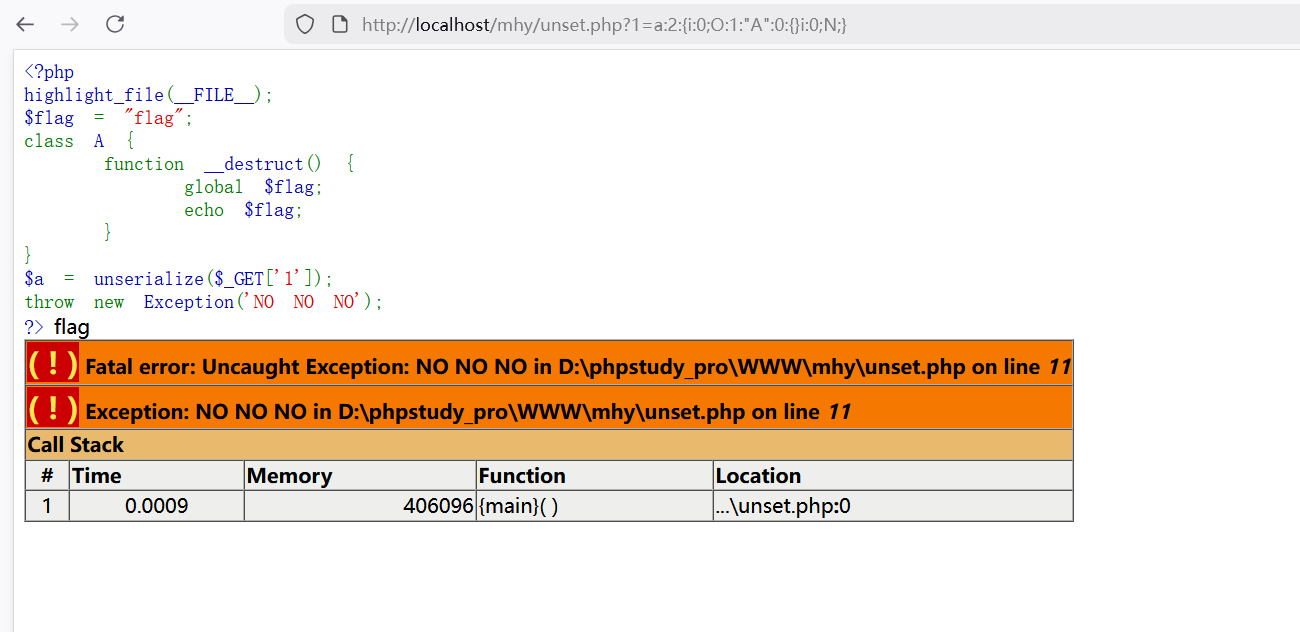Click the Exception row exclamation icon
This screenshot has height=632, width=1300.
pyautogui.click(x=52, y=408)
